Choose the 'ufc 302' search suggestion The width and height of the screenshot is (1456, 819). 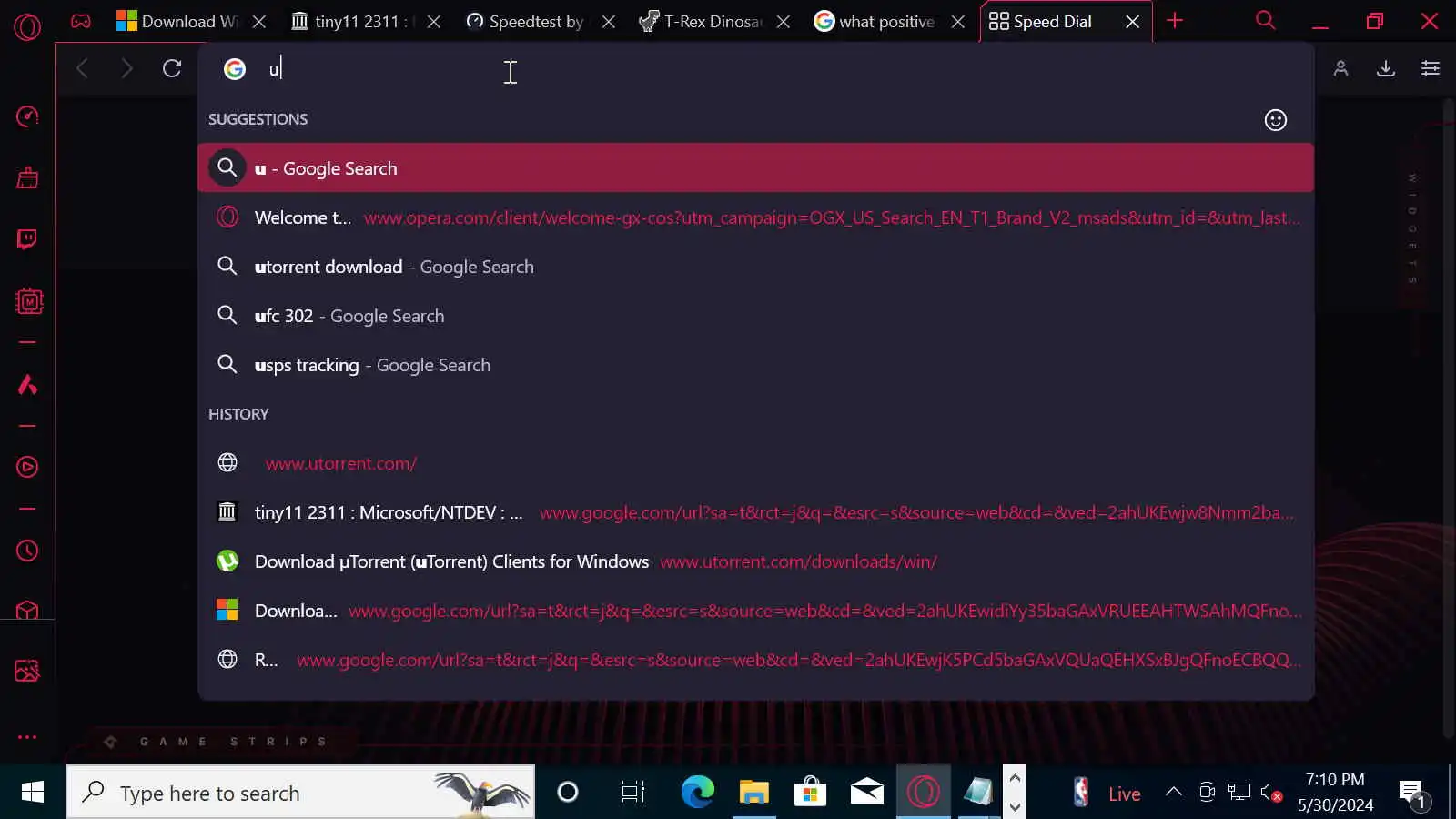[x=755, y=316]
